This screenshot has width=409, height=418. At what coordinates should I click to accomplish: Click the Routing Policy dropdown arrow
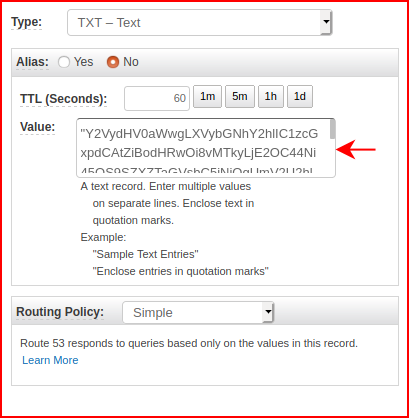268,312
